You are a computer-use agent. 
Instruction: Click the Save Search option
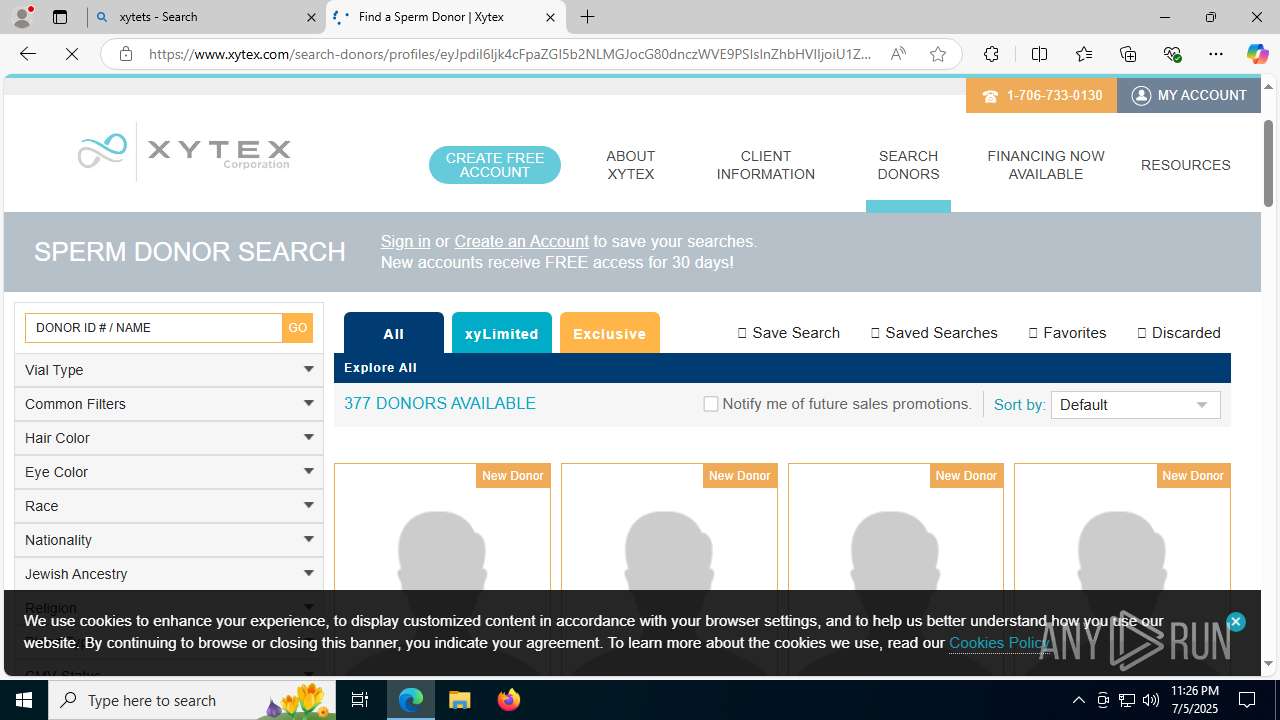(x=789, y=333)
